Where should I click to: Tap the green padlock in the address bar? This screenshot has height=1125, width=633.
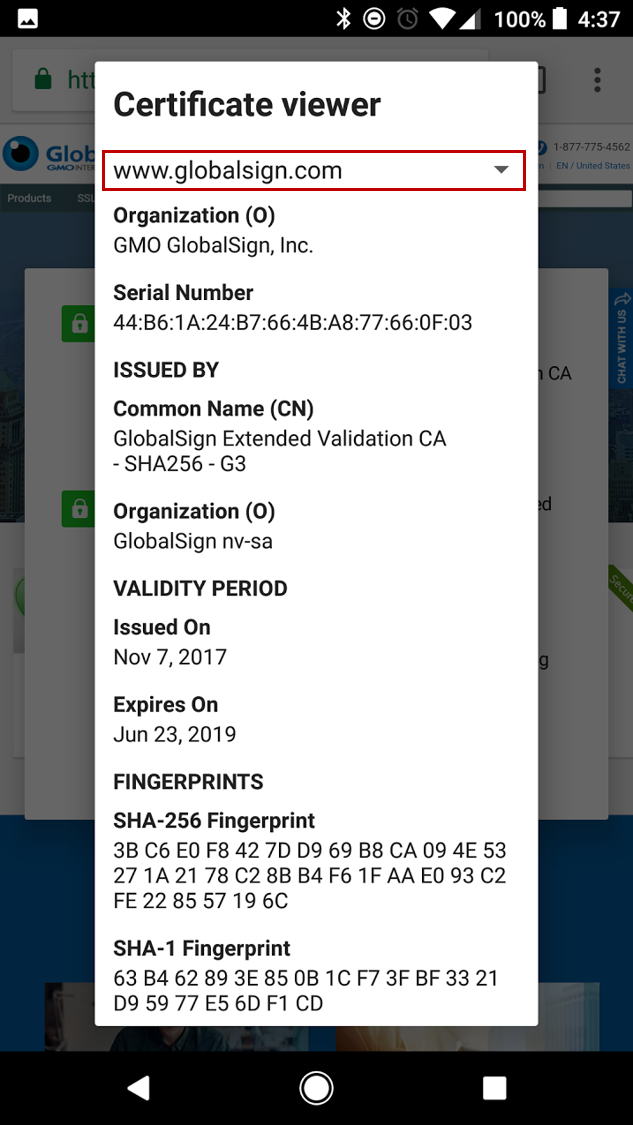click(42, 79)
